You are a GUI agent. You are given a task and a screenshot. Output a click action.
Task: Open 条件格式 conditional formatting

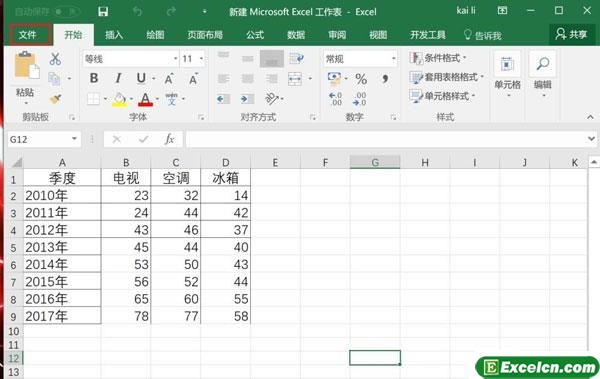click(x=439, y=58)
